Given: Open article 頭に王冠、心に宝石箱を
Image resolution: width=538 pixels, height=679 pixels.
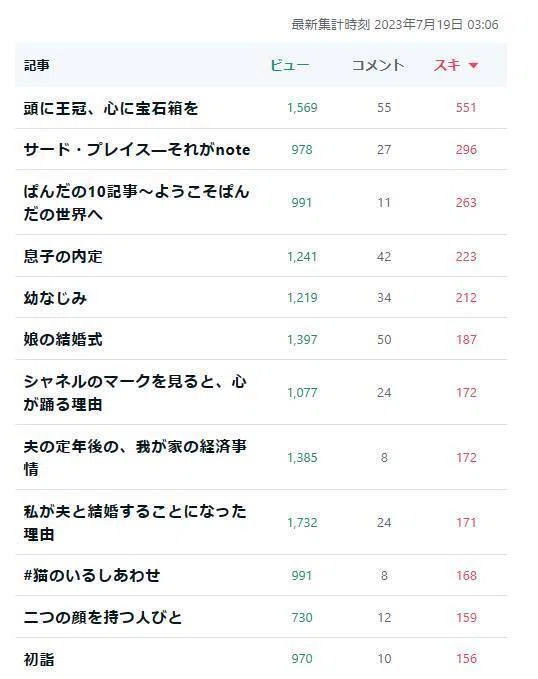Looking at the screenshot, I should (111, 108).
